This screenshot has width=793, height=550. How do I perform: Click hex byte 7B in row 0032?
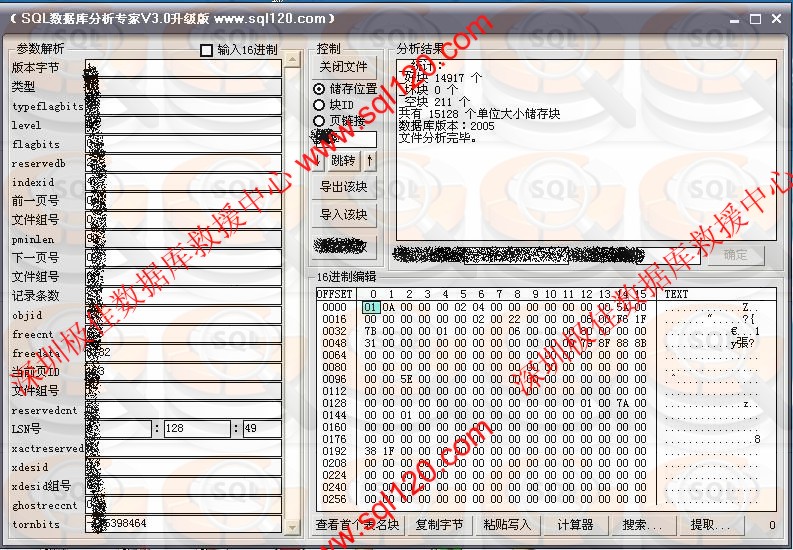point(370,331)
